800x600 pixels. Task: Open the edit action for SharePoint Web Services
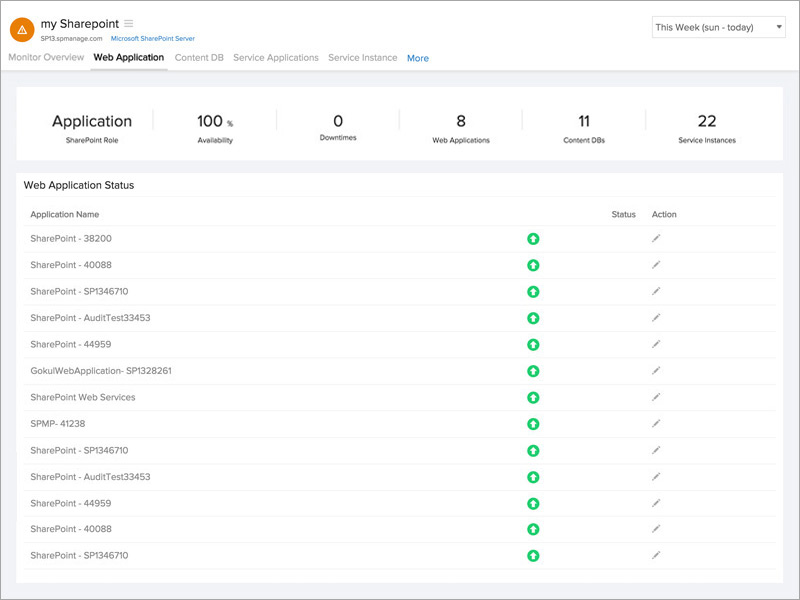pos(655,397)
